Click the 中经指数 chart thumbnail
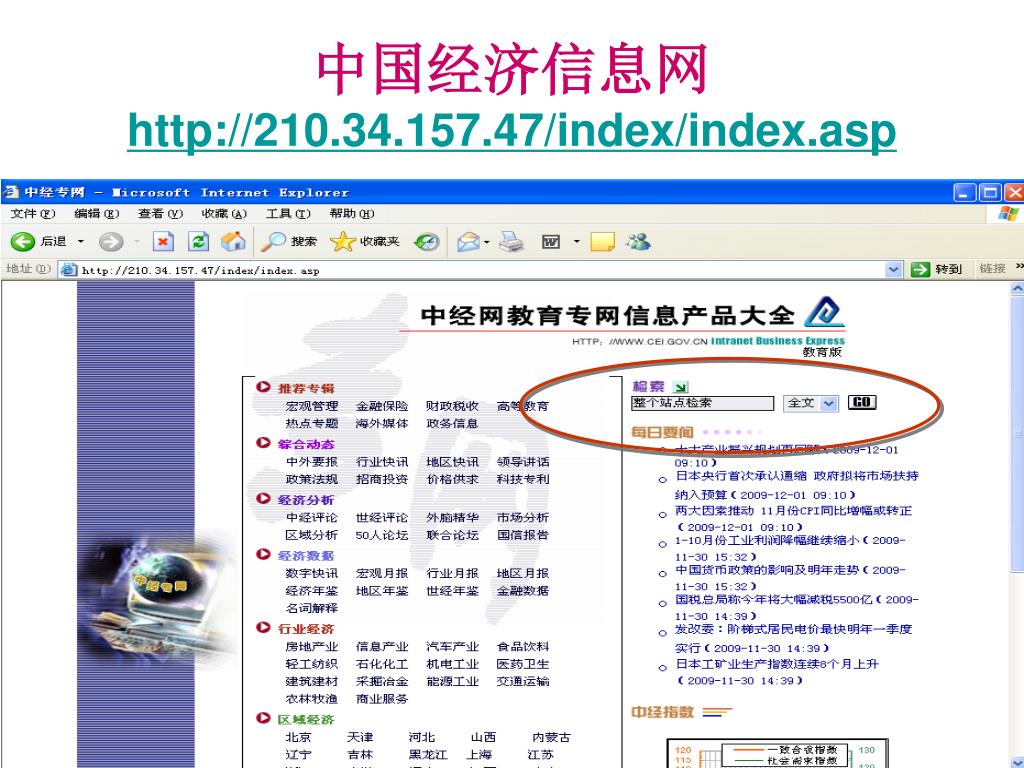The image size is (1024, 768). click(777, 754)
